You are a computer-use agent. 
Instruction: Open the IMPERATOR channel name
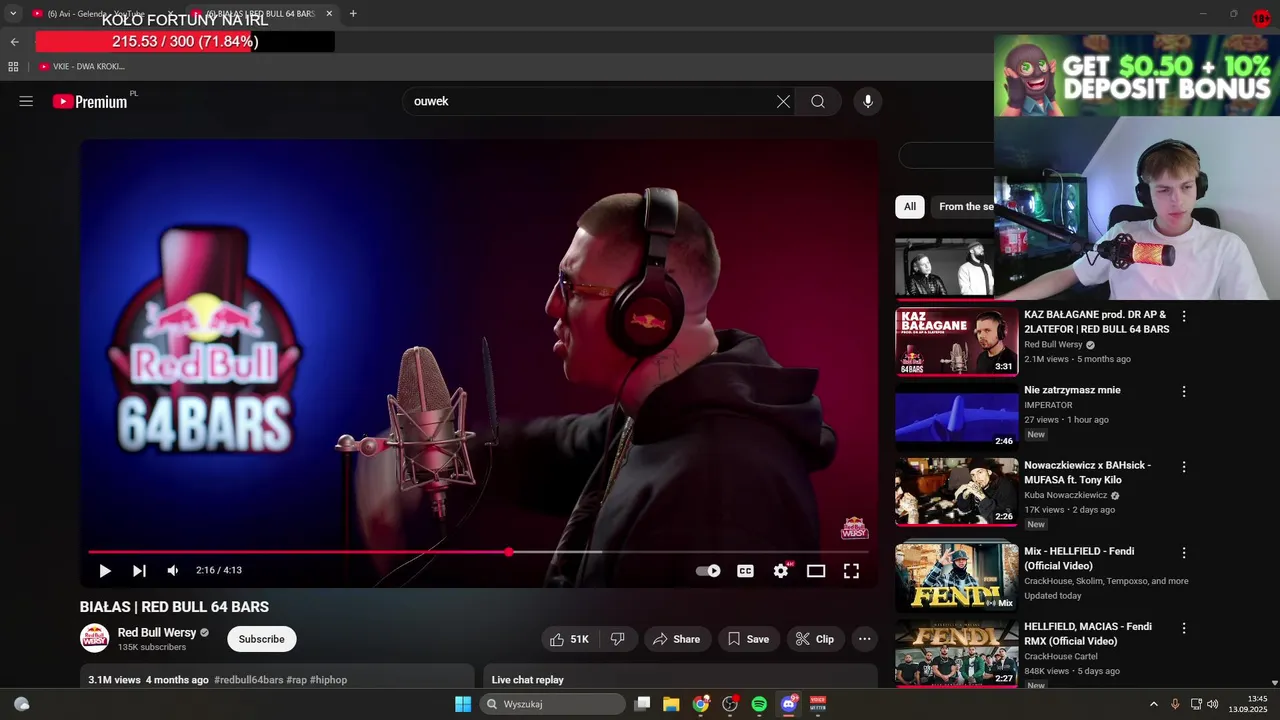click(x=1048, y=405)
